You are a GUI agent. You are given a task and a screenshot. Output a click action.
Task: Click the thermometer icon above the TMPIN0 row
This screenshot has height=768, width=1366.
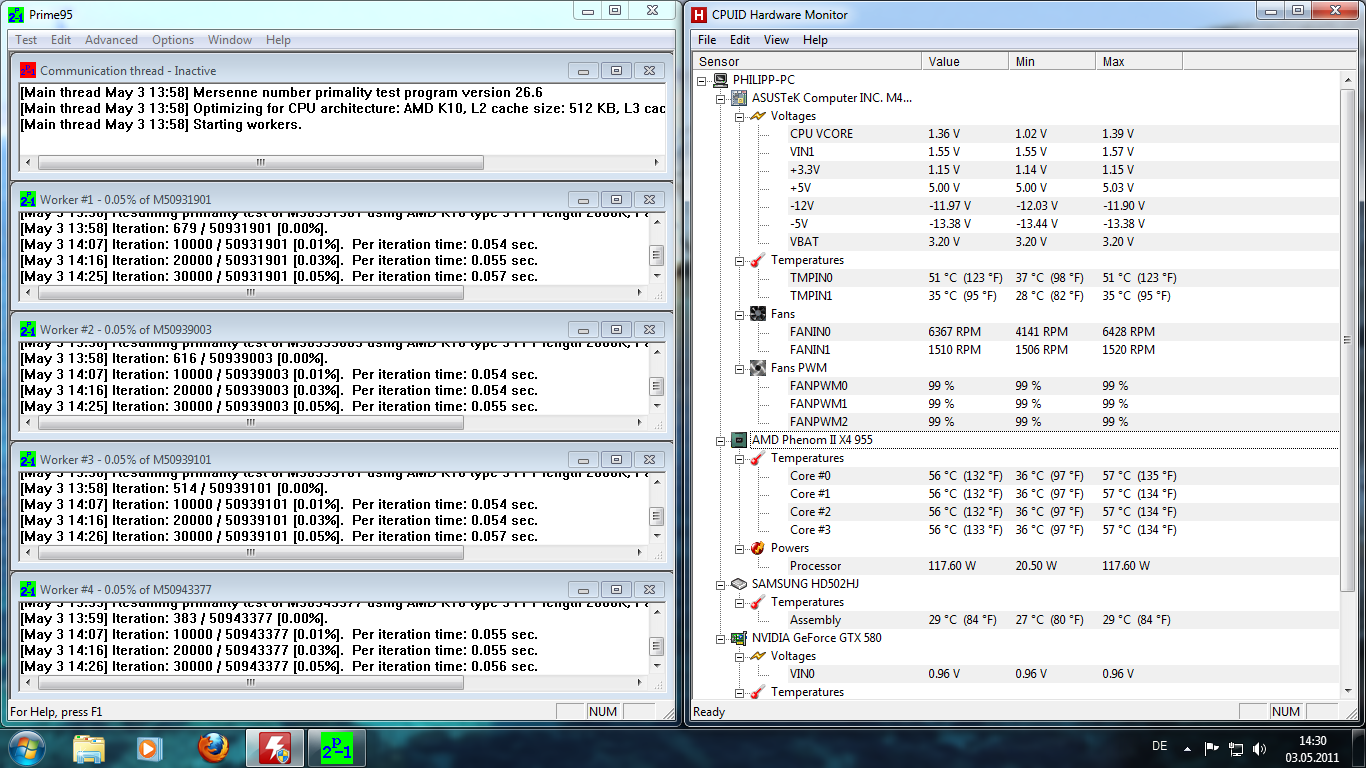pos(758,260)
